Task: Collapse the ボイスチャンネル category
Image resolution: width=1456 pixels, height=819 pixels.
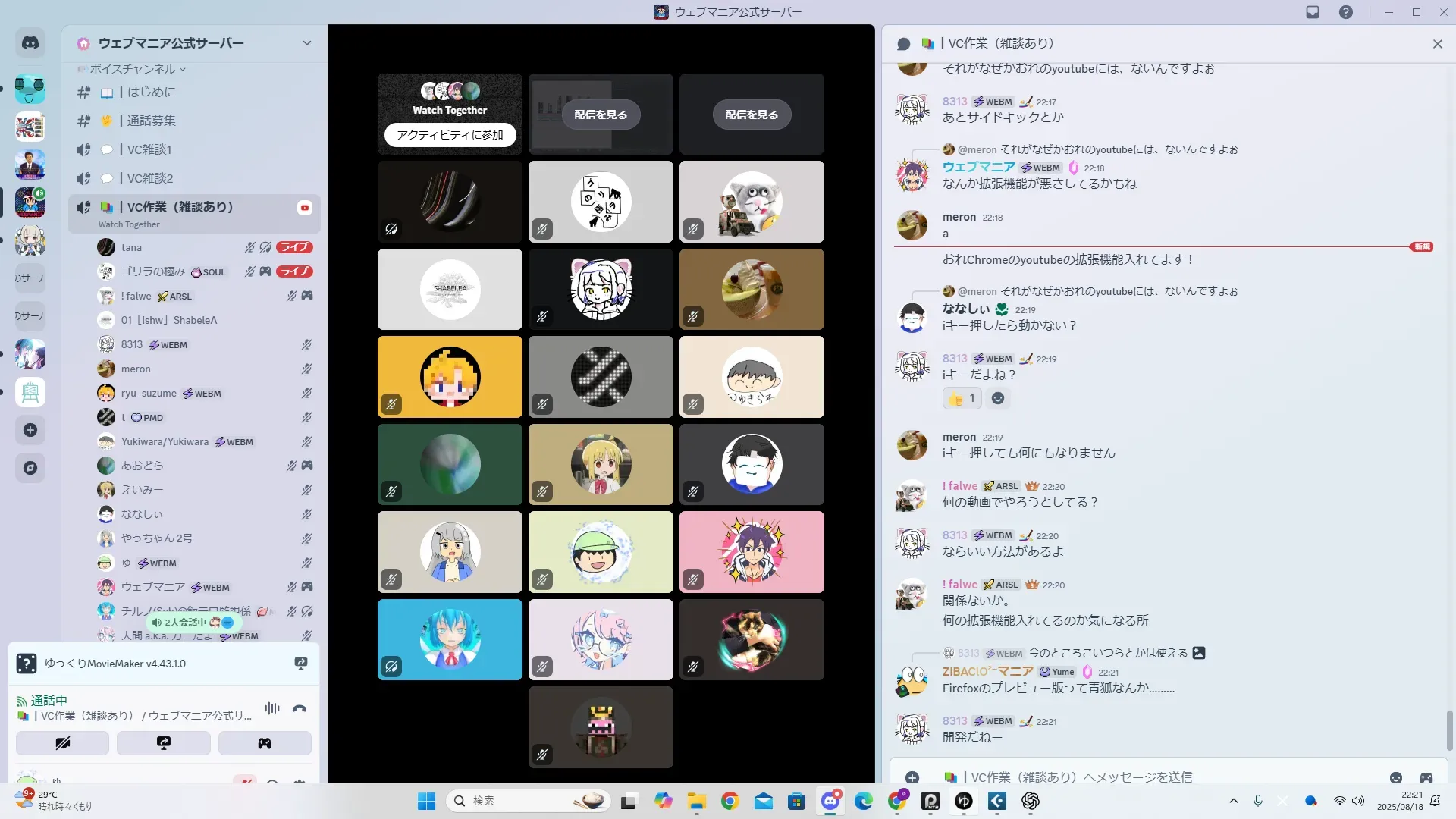Action: click(133, 69)
